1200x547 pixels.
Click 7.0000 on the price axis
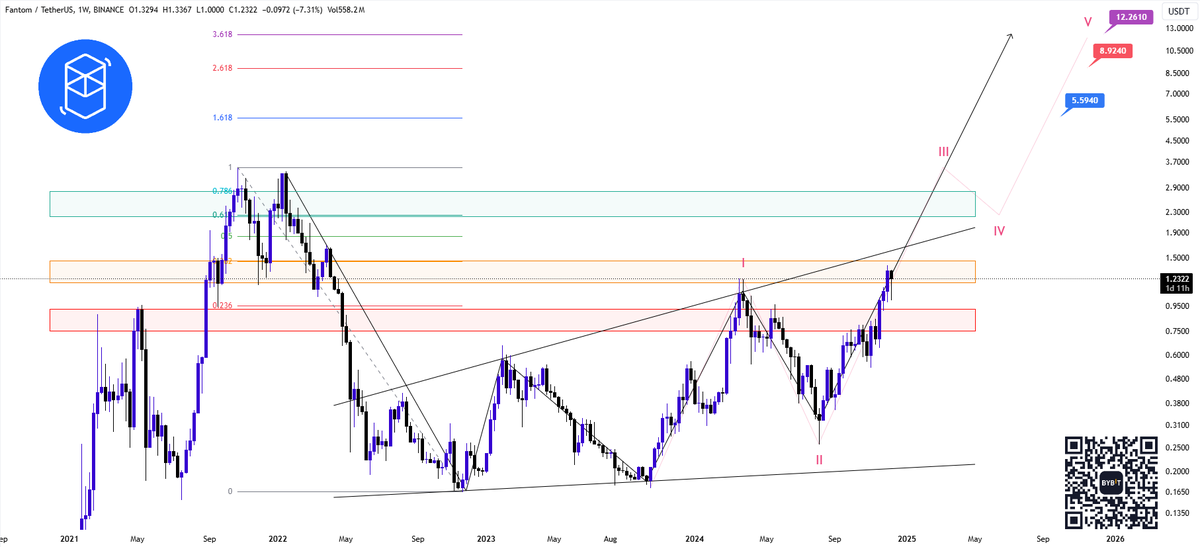pyautogui.click(x=1180, y=94)
